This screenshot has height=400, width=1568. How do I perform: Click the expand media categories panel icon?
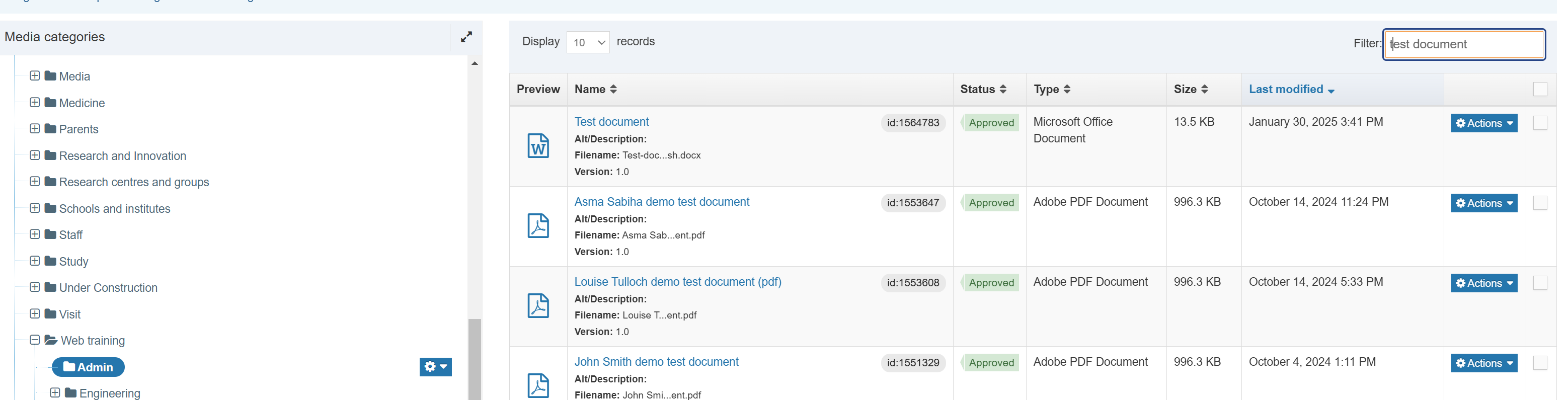click(465, 37)
